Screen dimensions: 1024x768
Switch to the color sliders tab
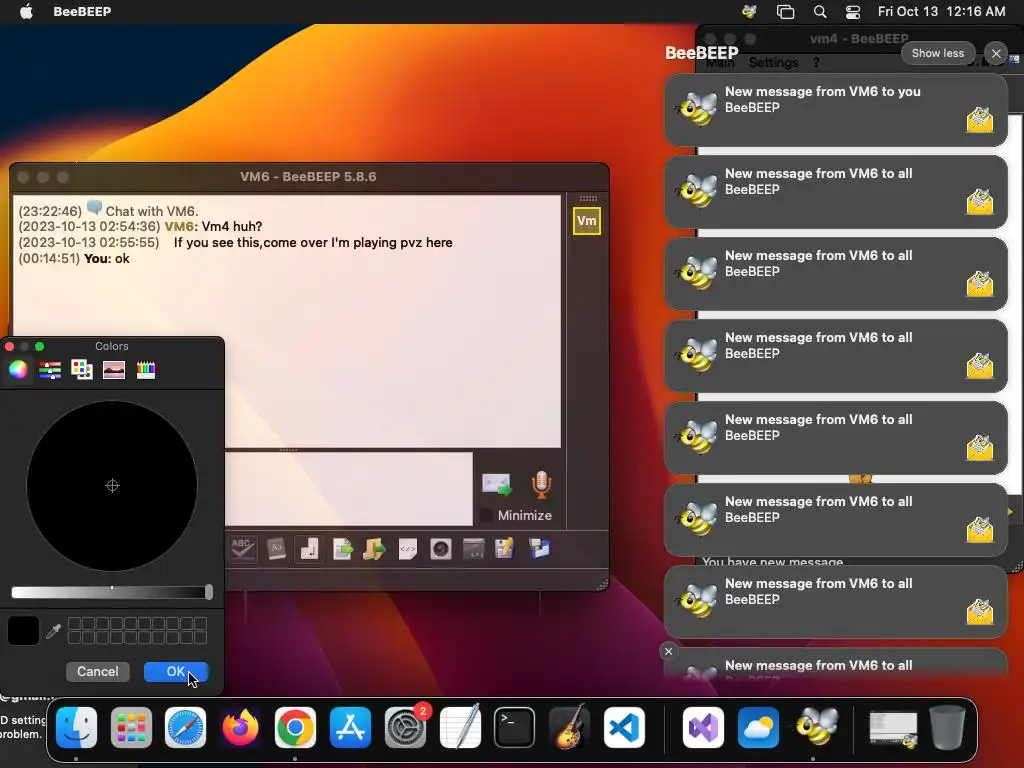[50, 370]
